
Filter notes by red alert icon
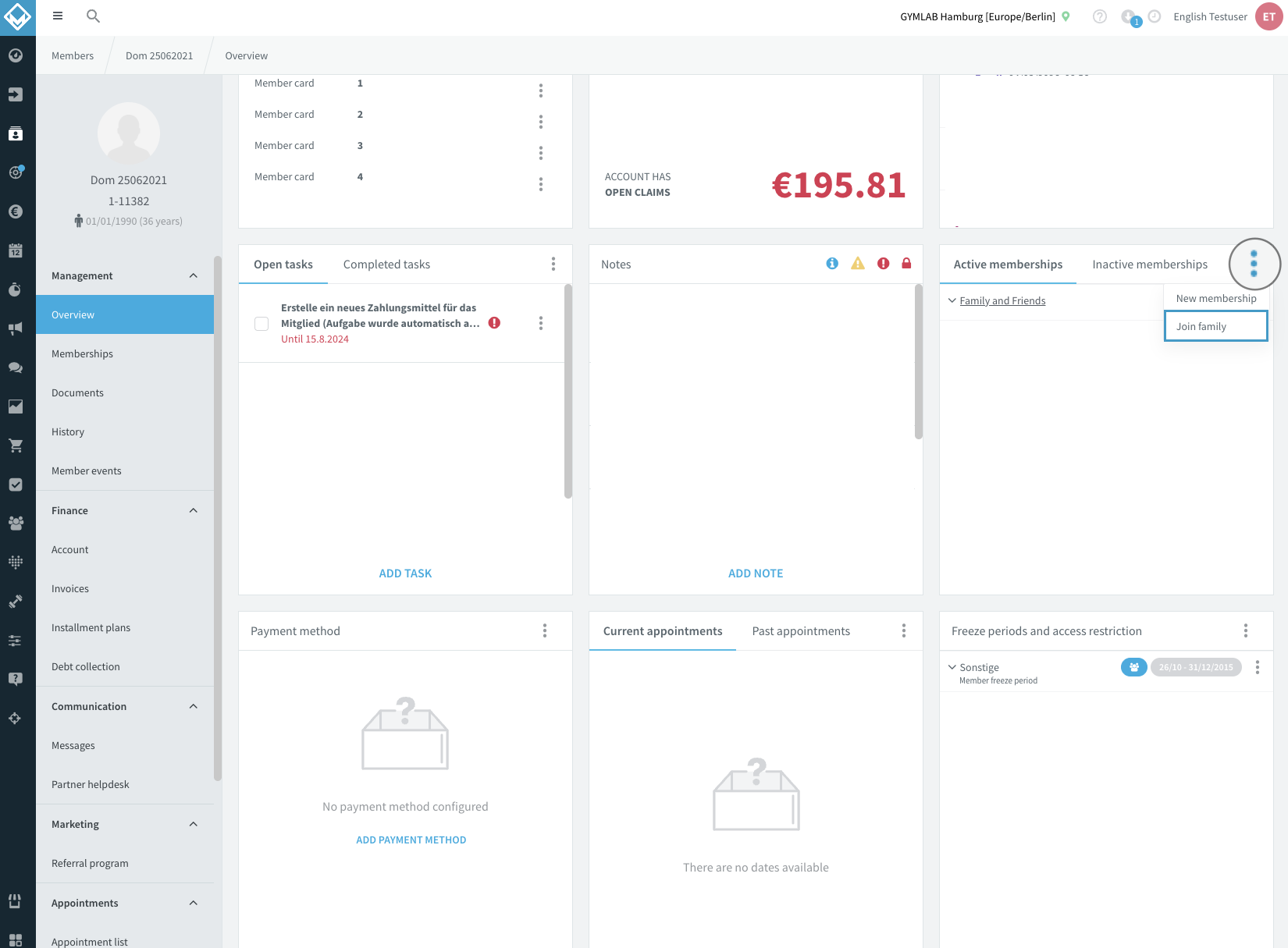(x=883, y=264)
